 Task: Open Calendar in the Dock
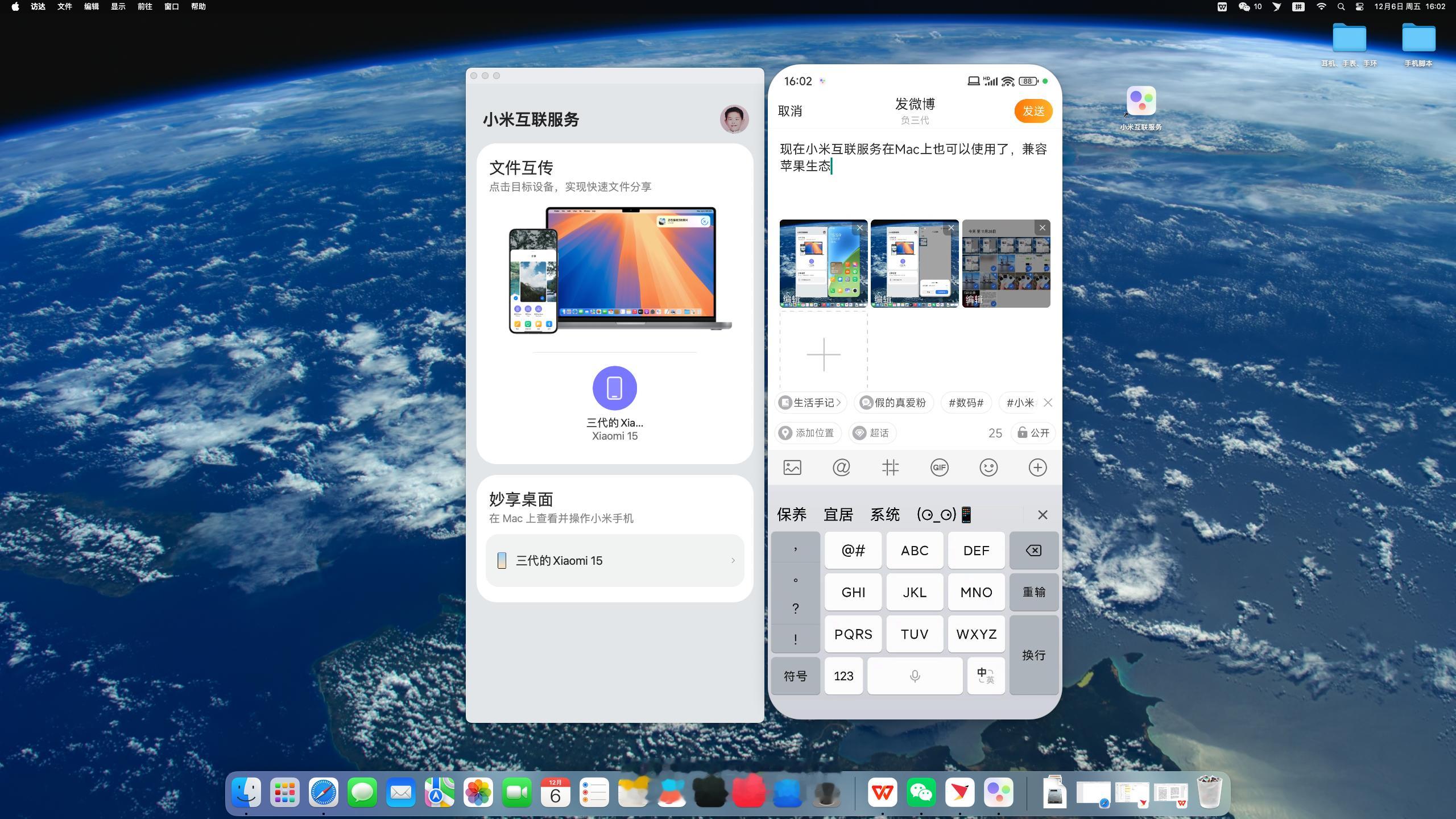(x=556, y=792)
